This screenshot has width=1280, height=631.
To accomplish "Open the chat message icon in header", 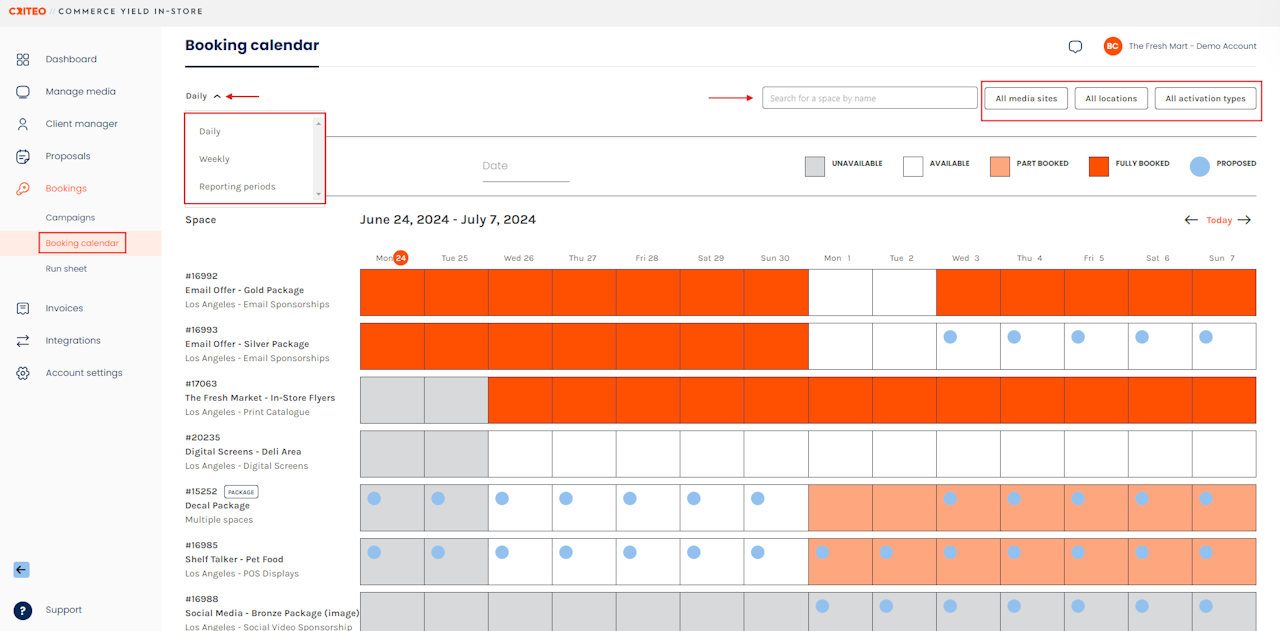I will (x=1075, y=47).
